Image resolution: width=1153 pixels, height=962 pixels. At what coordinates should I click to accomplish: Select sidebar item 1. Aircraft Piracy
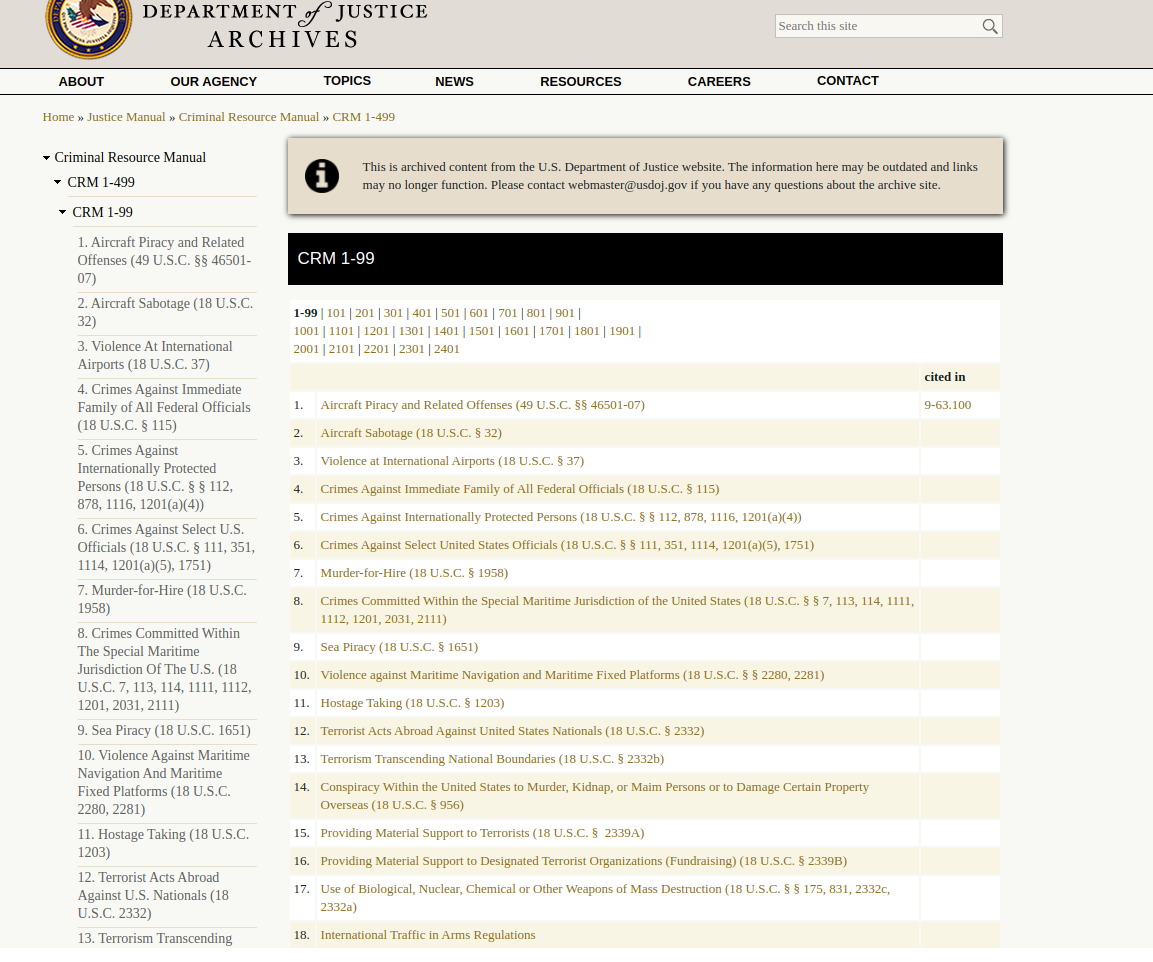[x=165, y=260]
